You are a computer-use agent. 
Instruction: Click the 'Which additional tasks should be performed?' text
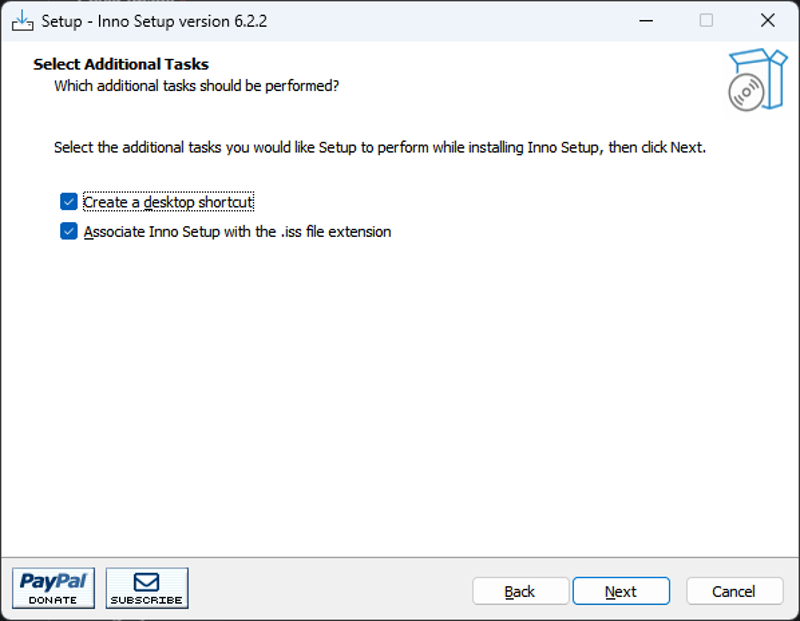(196, 86)
